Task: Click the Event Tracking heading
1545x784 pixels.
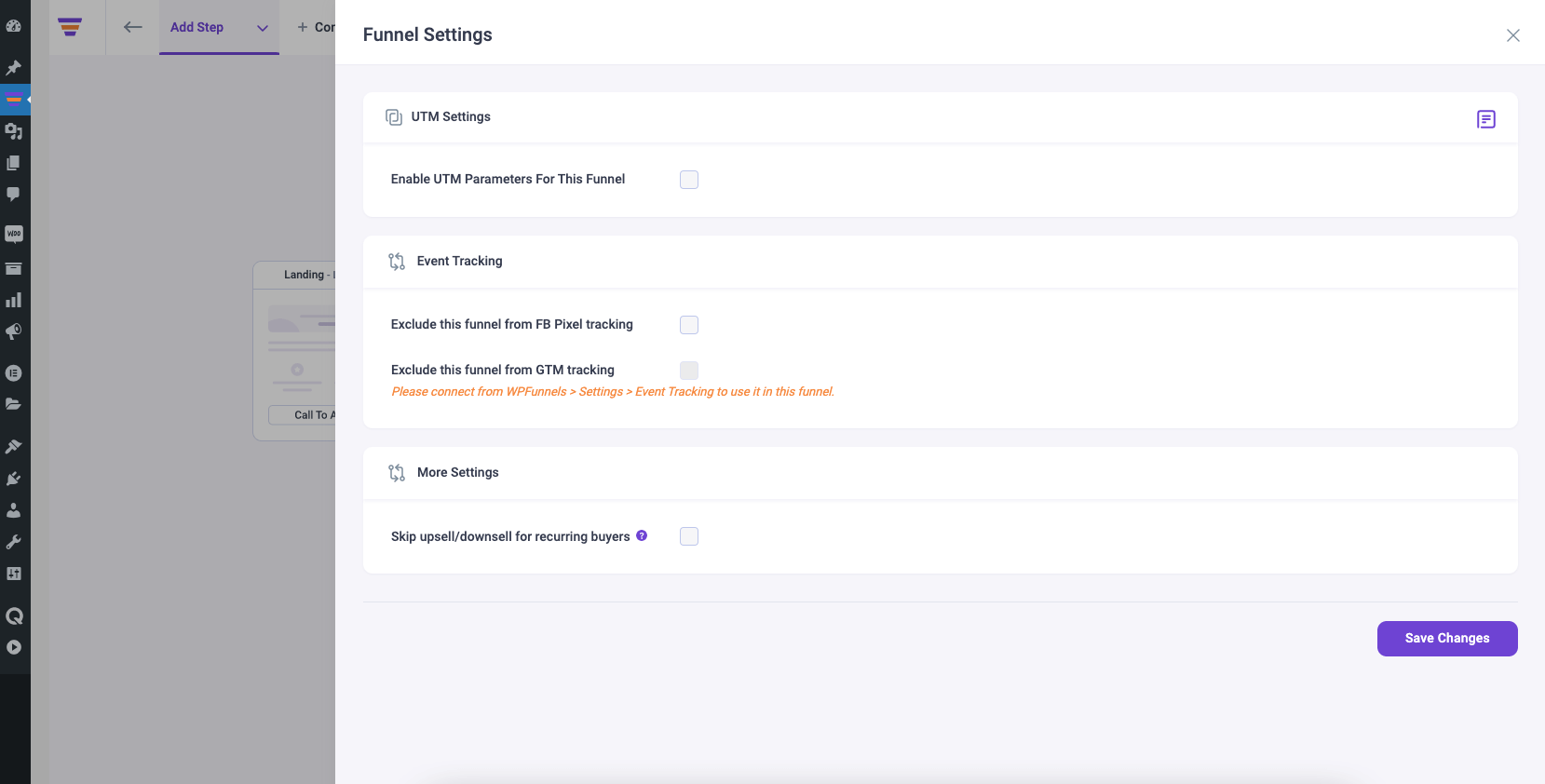Action: (x=459, y=261)
